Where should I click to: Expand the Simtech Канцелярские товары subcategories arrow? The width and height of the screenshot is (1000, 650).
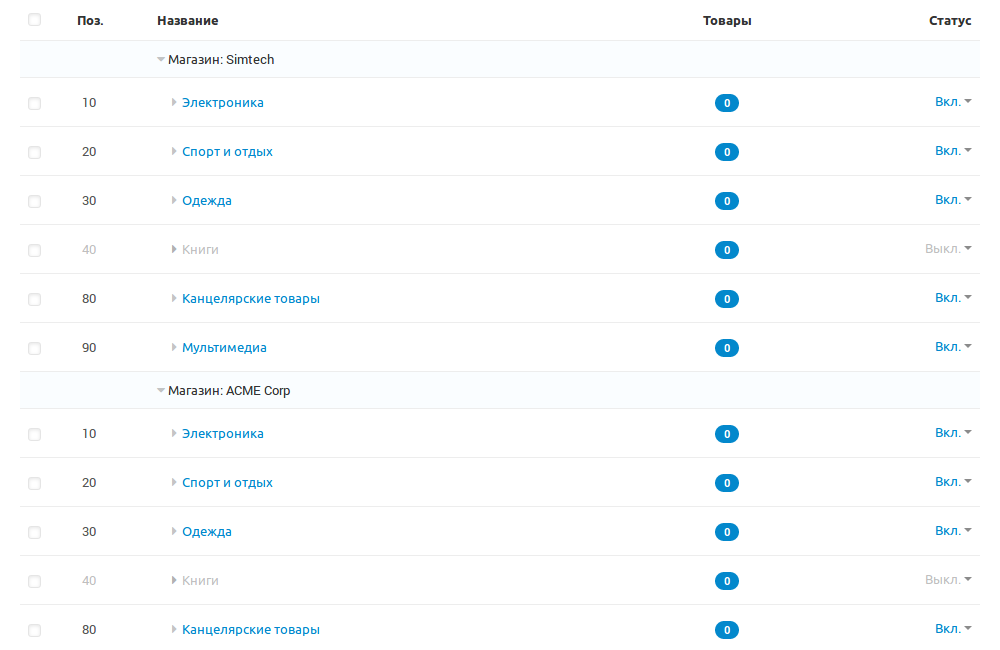pyautogui.click(x=174, y=299)
